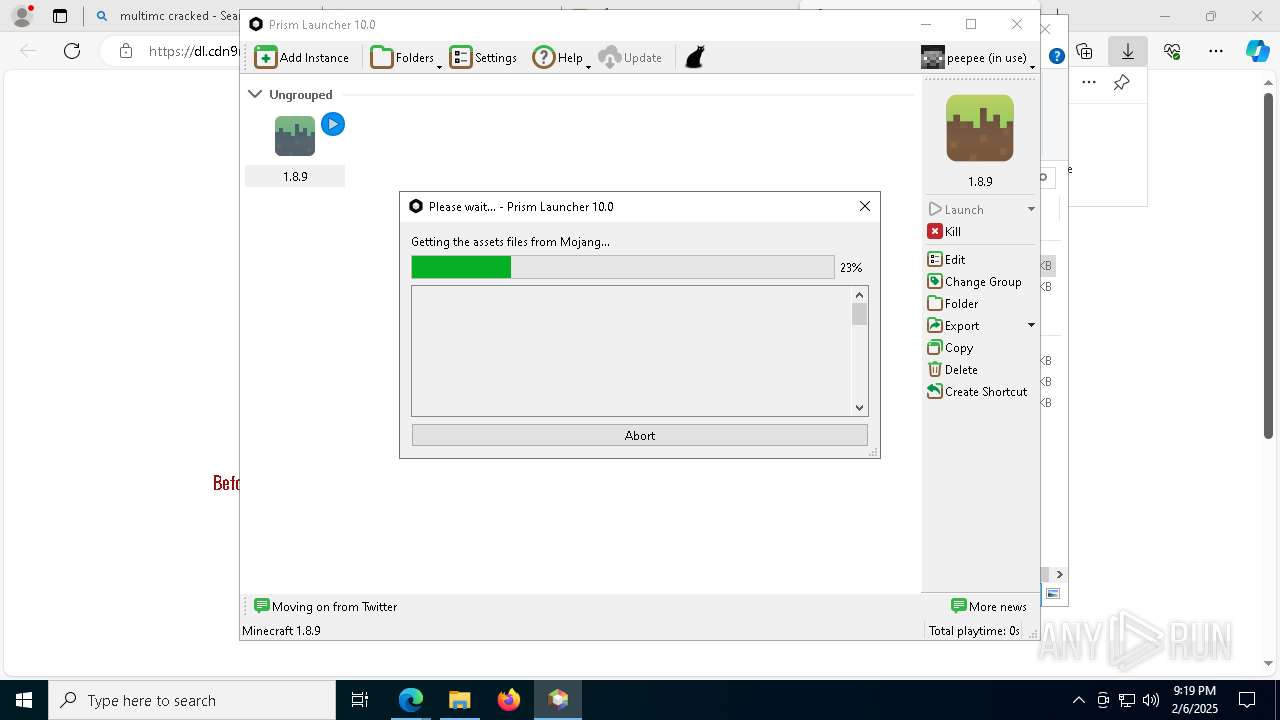Close the Please wait dialog
The image size is (1280, 720).
pyautogui.click(x=865, y=206)
